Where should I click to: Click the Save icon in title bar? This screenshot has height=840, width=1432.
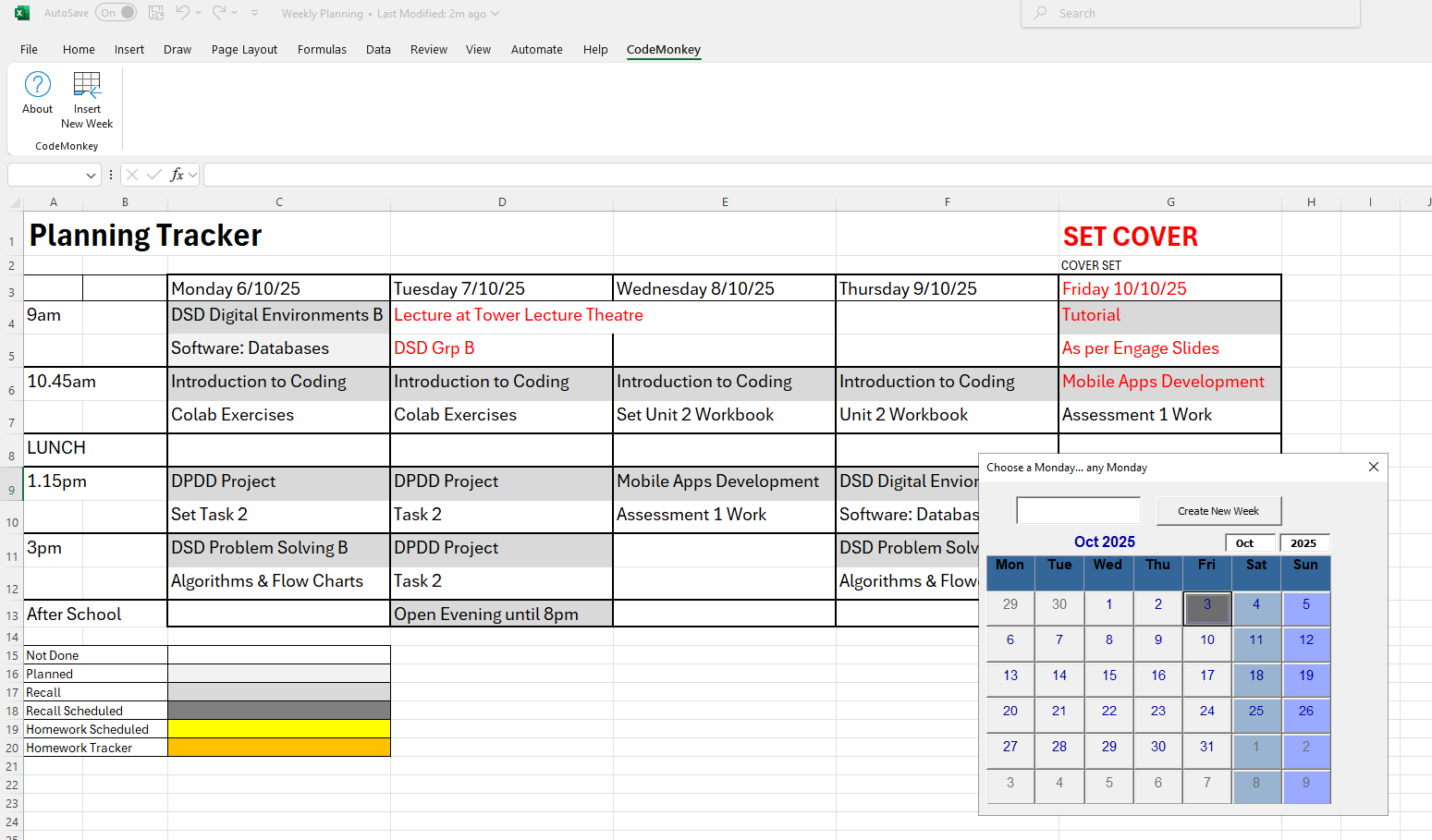[x=156, y=13]
